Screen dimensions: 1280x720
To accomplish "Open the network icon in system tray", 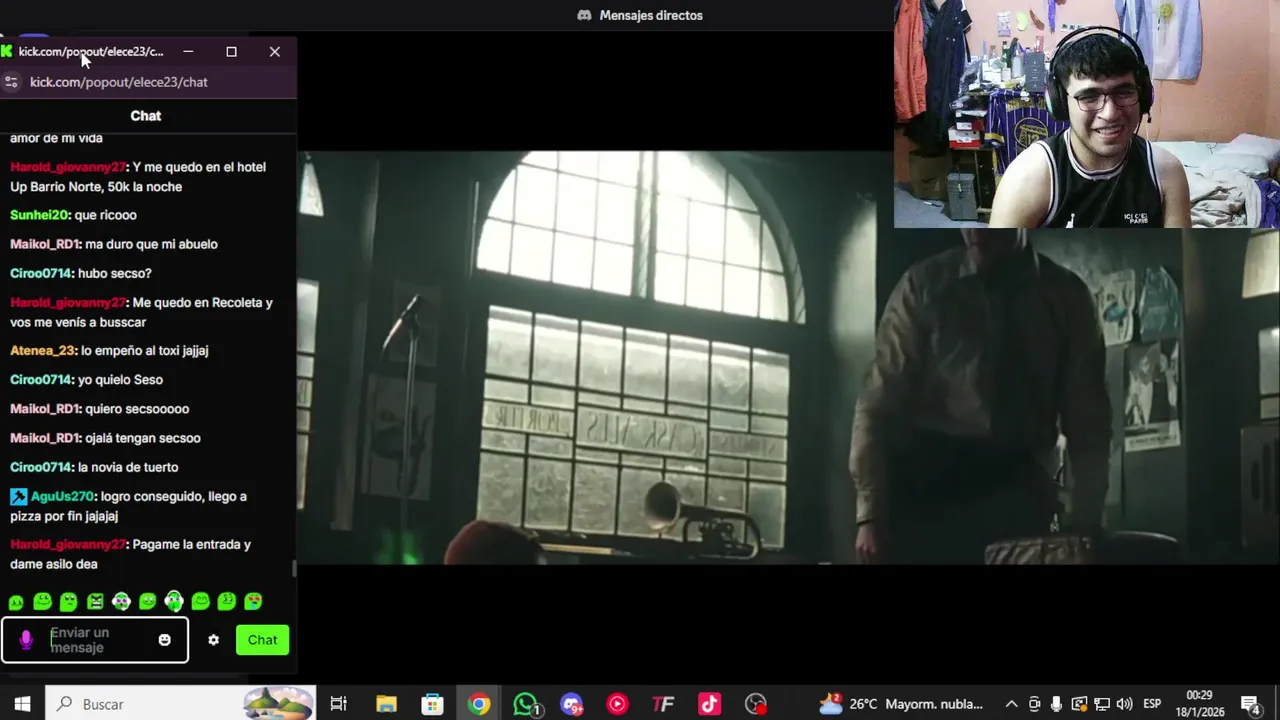I will tap(1102, 704).
